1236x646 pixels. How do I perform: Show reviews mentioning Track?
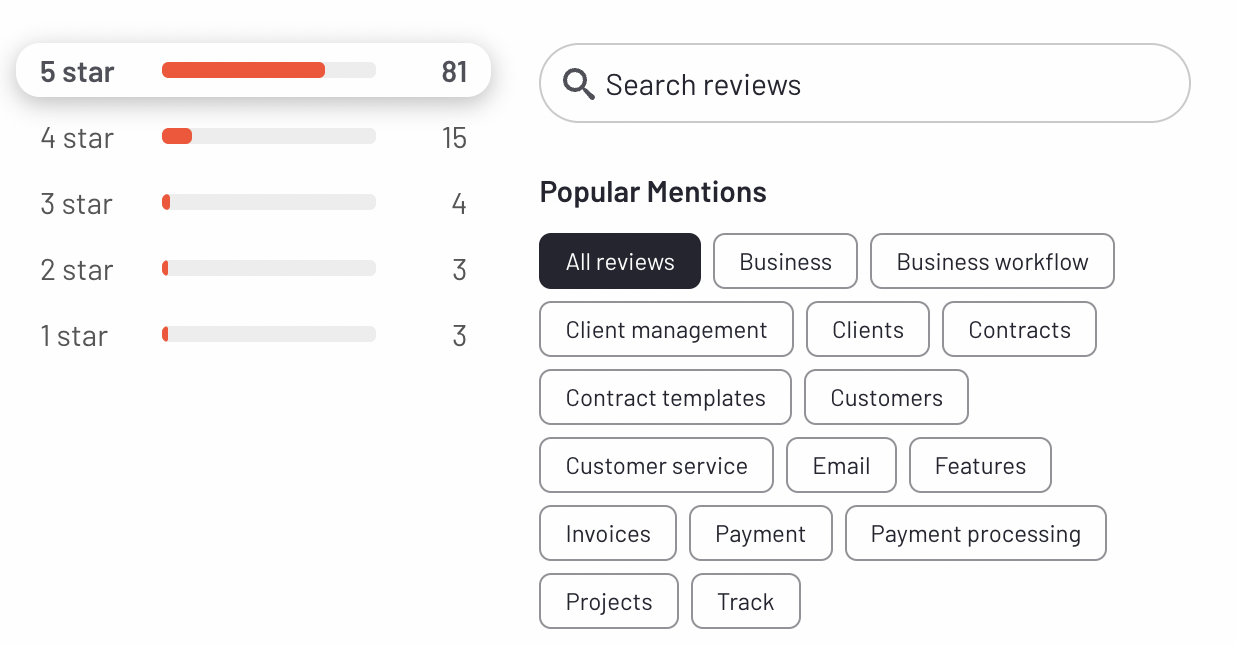pyautogui.click(x=745, y=602)
